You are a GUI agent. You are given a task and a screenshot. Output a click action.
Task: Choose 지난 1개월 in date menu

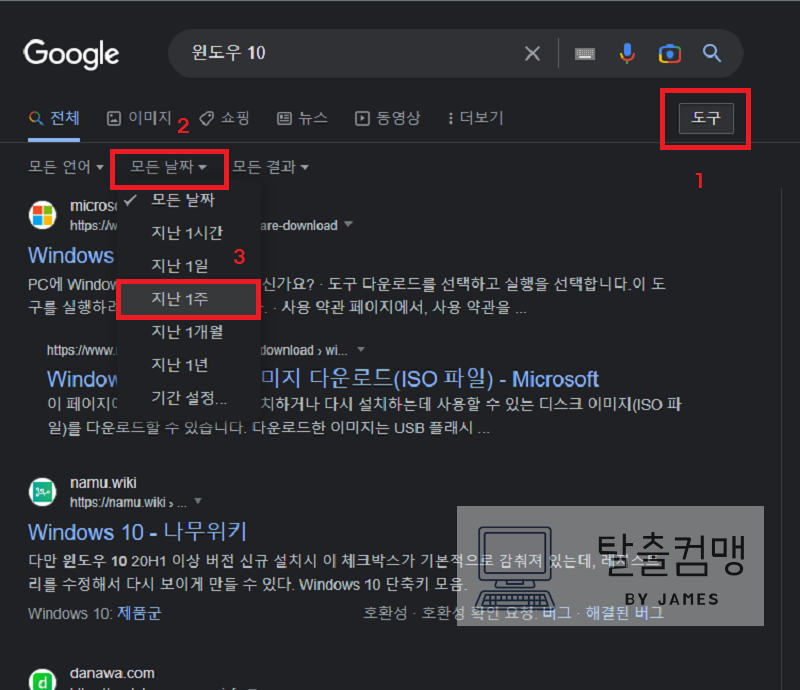(x=189, y=332)
